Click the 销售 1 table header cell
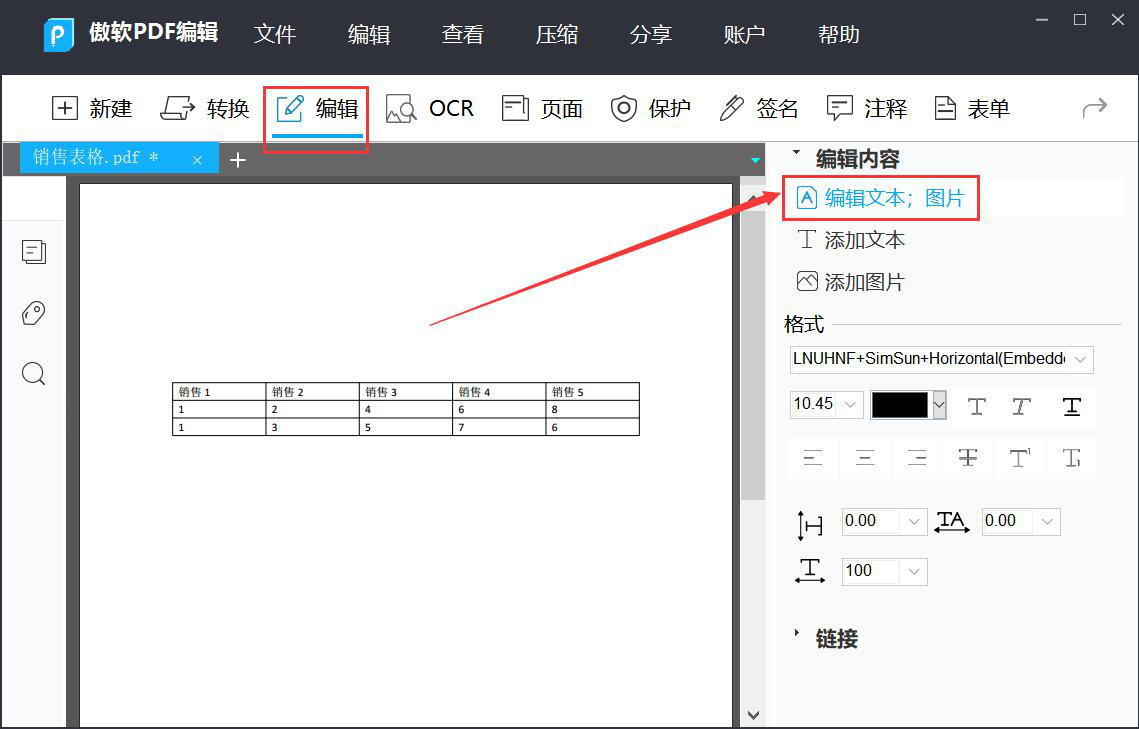 219,391
